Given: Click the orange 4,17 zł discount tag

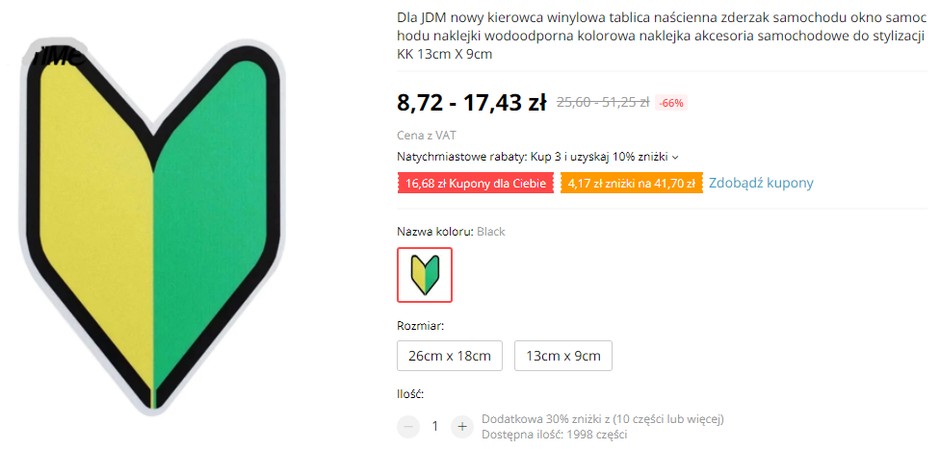Looking at the screenshot, I should (631, 183).
